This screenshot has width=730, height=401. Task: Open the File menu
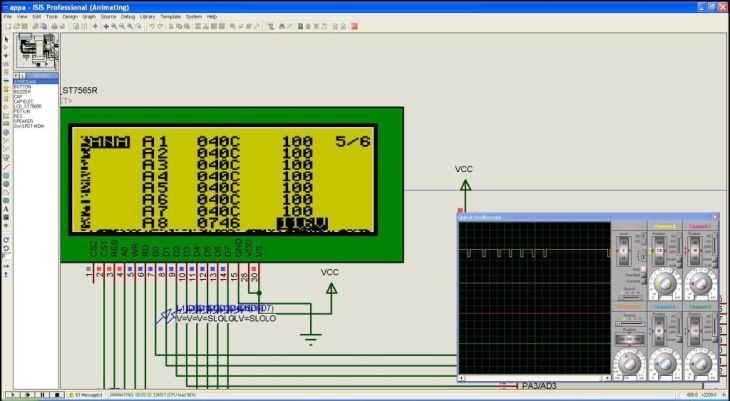click(x=7, y=16)
